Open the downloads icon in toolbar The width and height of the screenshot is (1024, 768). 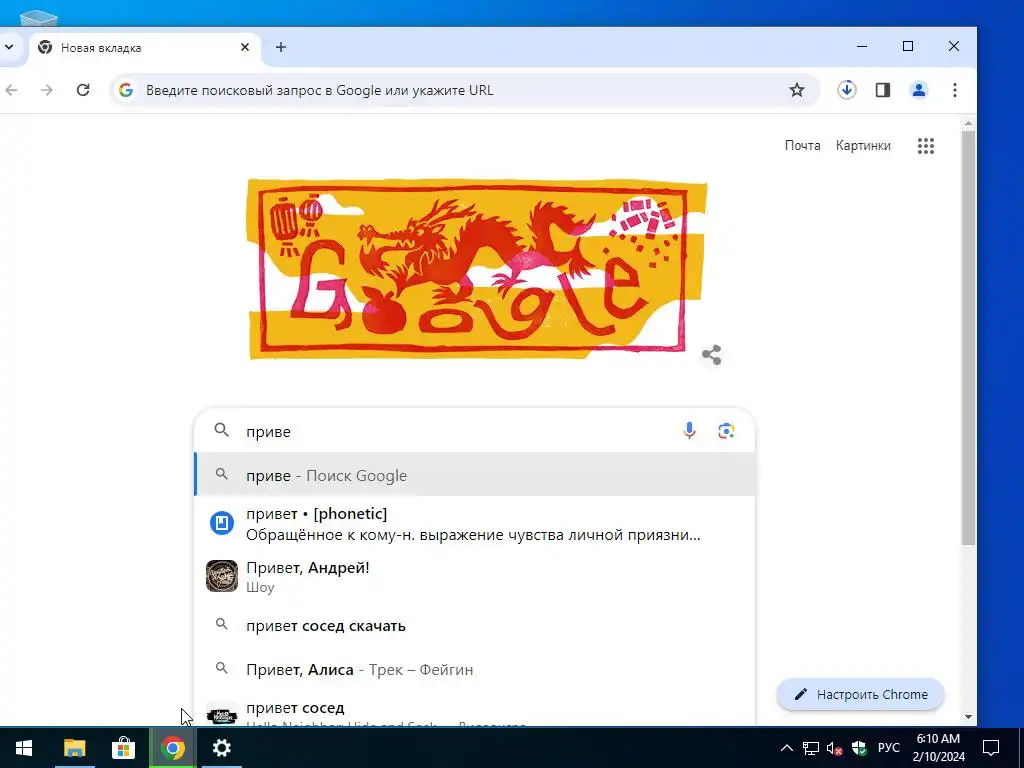[847, 90]
